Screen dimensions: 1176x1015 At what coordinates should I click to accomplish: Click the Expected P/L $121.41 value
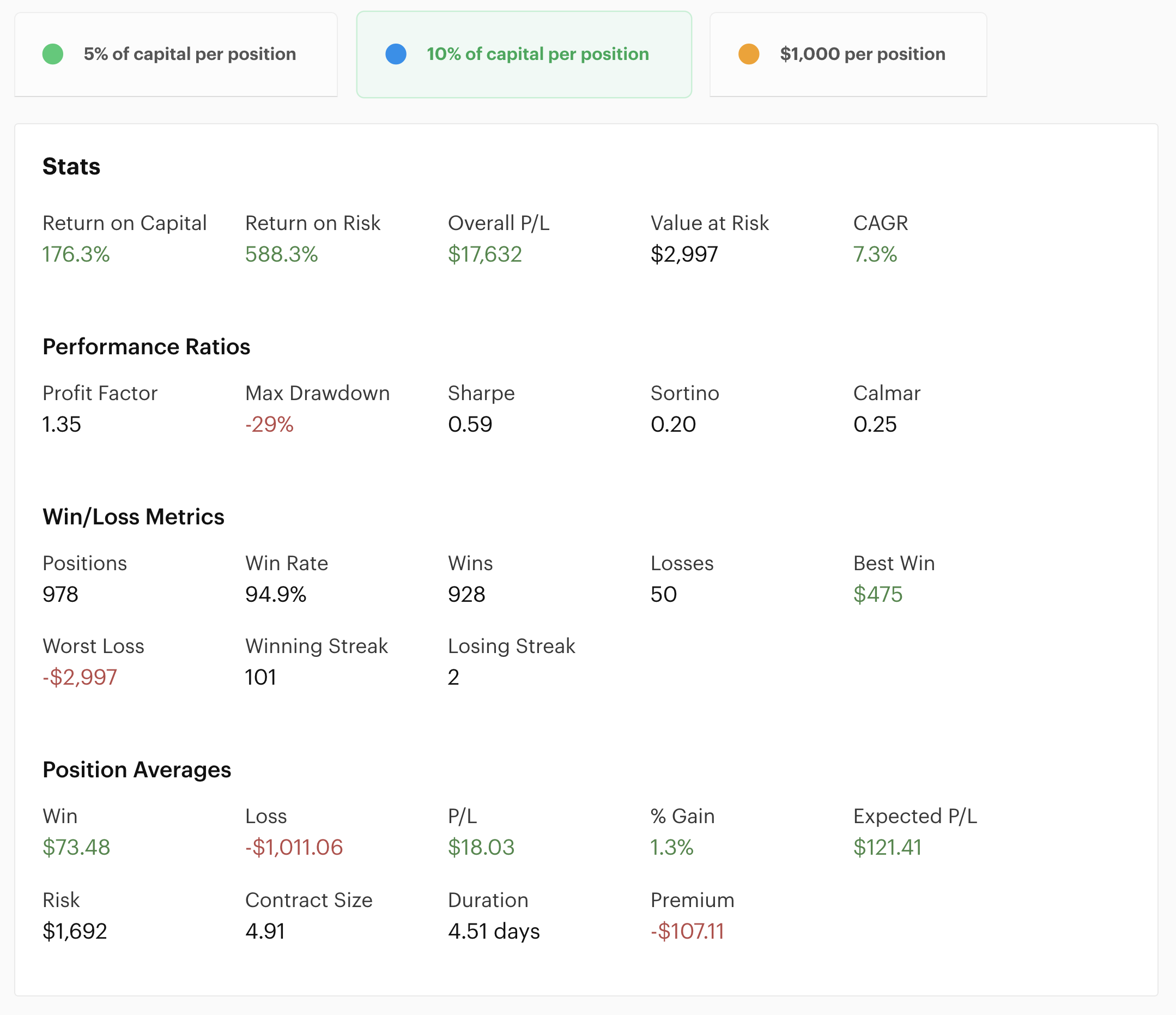point(887,847)
